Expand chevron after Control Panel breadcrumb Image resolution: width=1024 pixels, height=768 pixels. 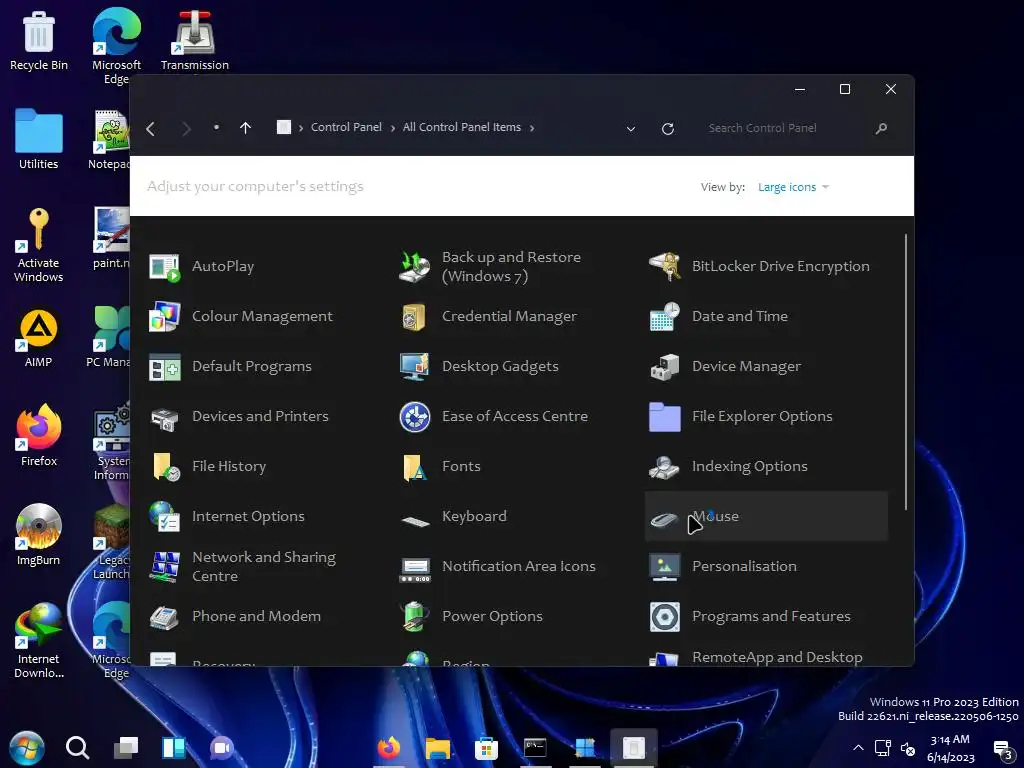[392, 128]
